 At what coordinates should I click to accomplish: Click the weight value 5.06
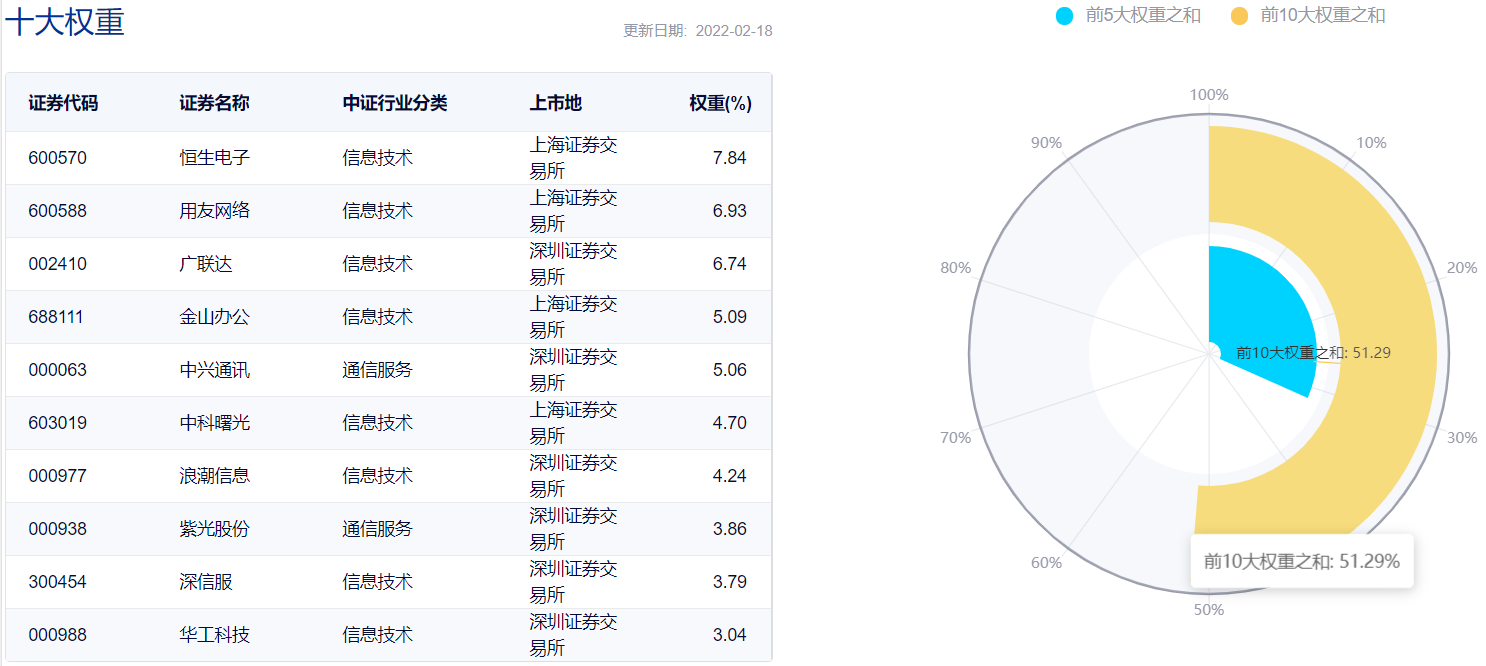[x=729, y=370]
